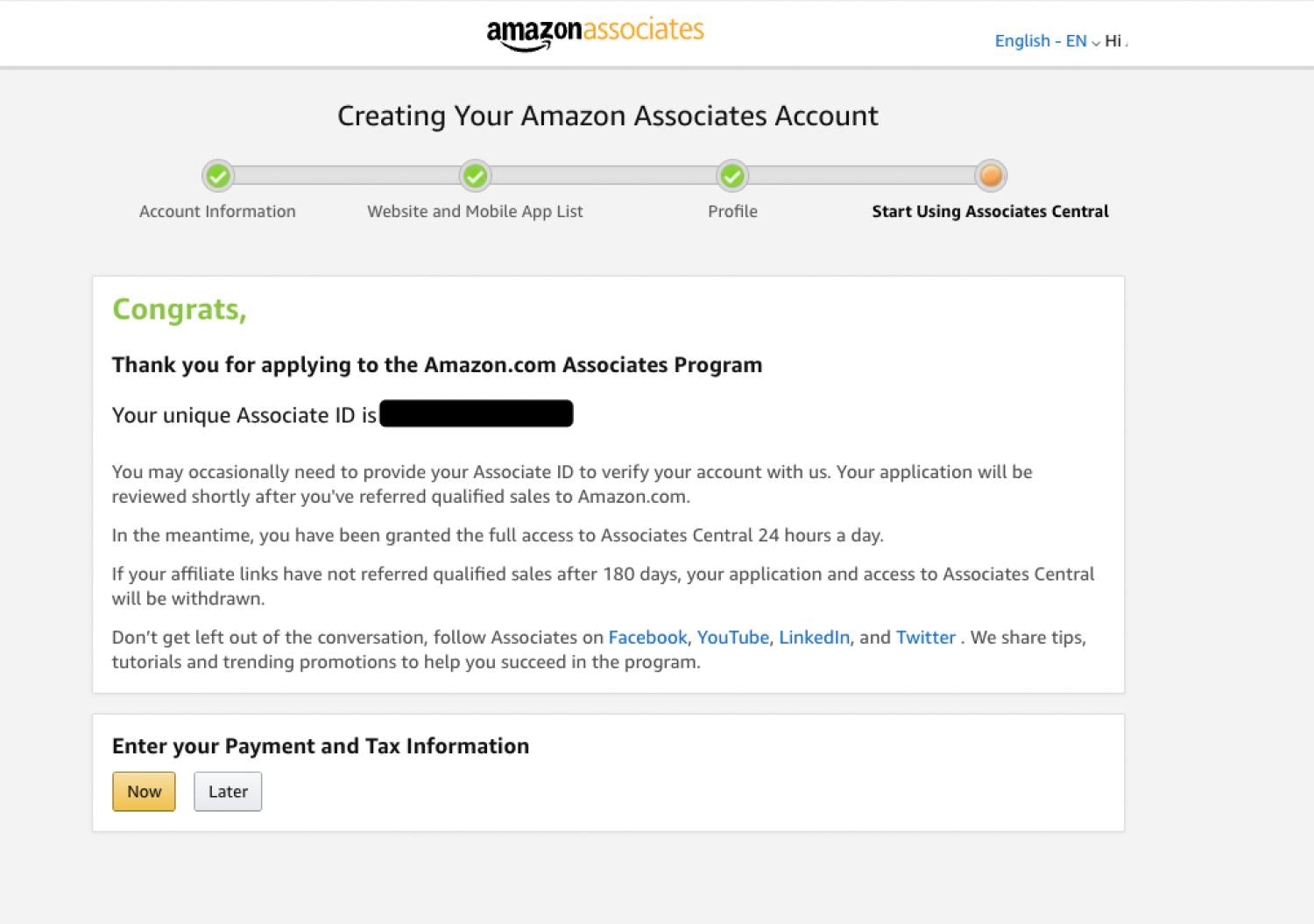Click the Amazon Associates logo
This screenshot has width=1314, height=924.
[595, 32]
